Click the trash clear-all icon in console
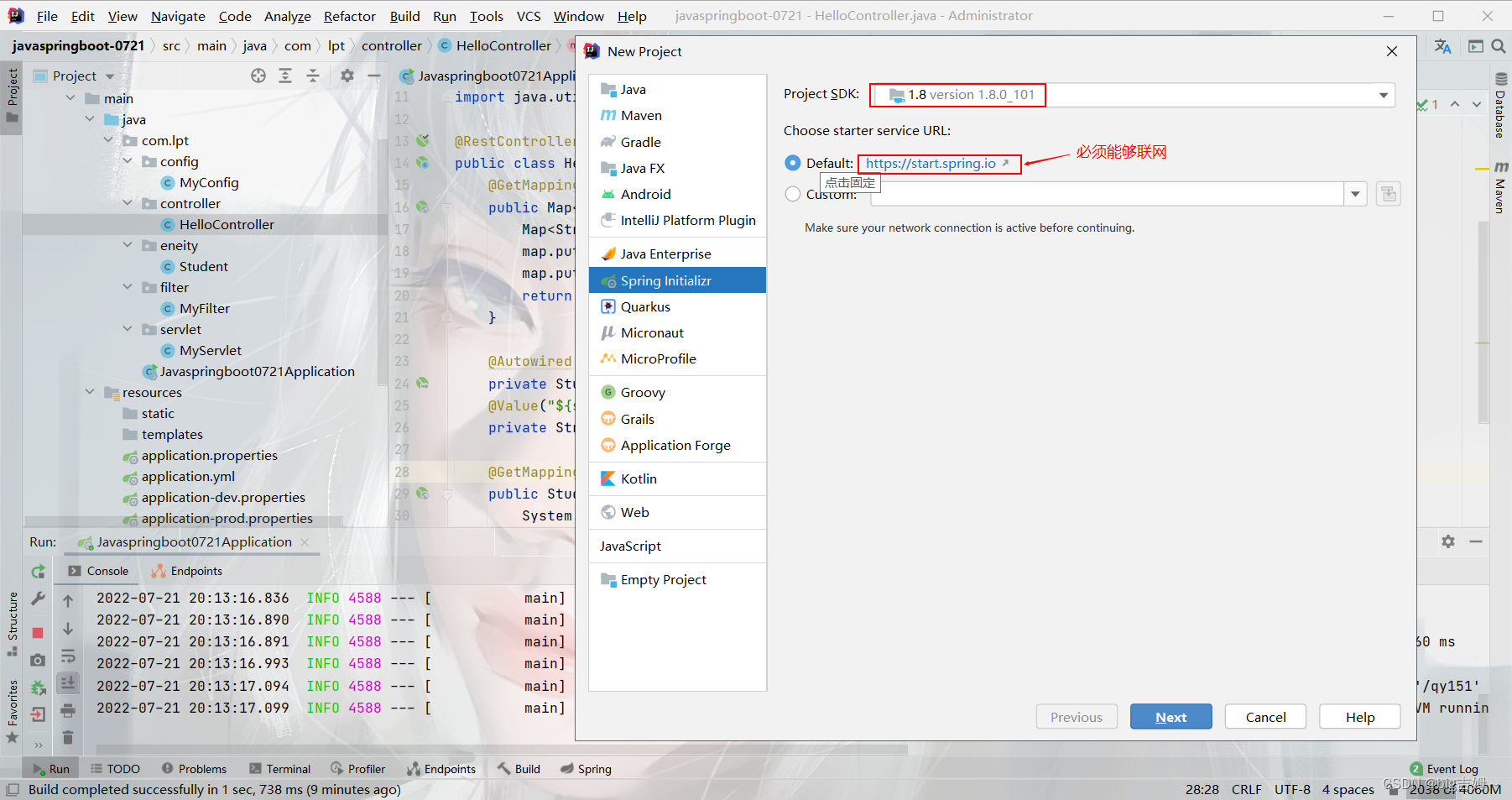 [x=68, y=738]
